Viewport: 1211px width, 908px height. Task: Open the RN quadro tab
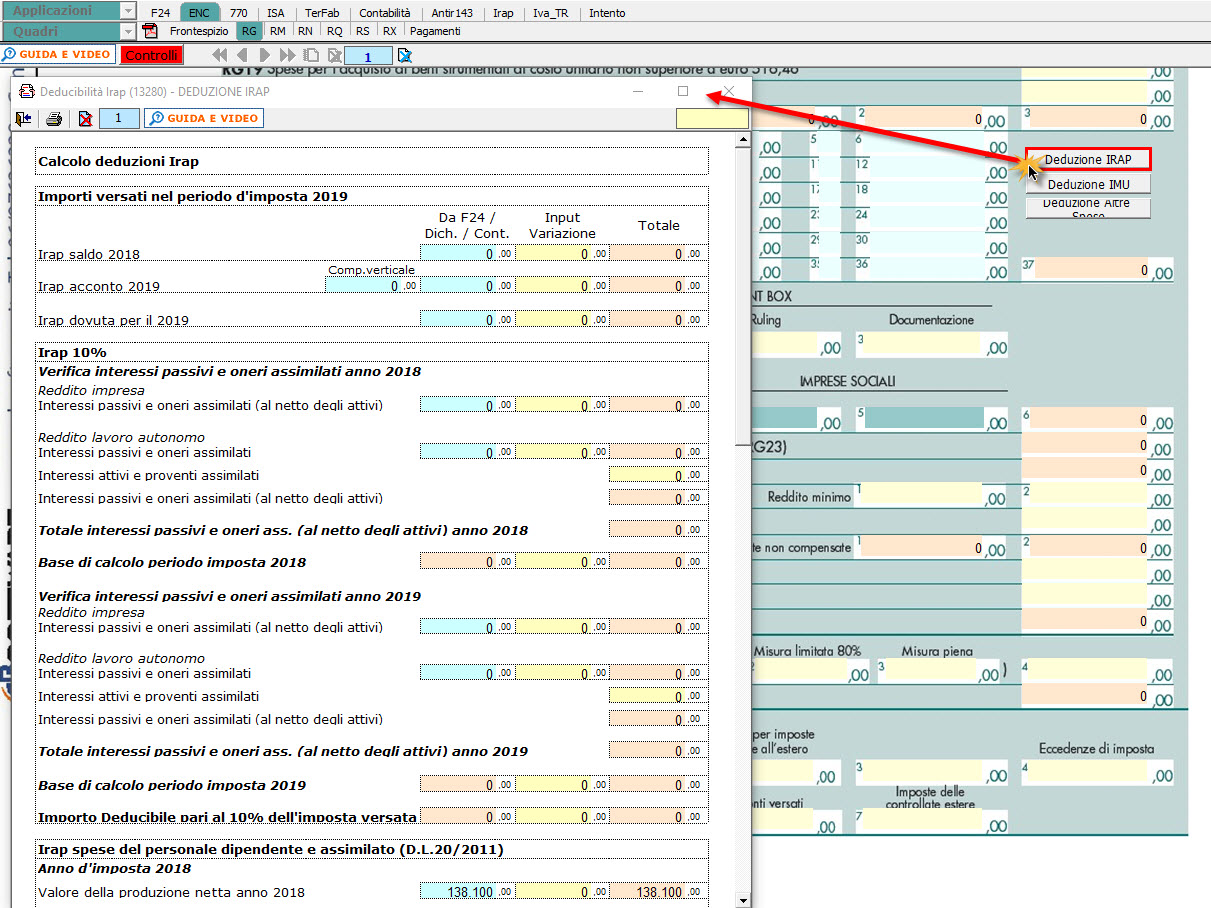[x=305, y=31]
